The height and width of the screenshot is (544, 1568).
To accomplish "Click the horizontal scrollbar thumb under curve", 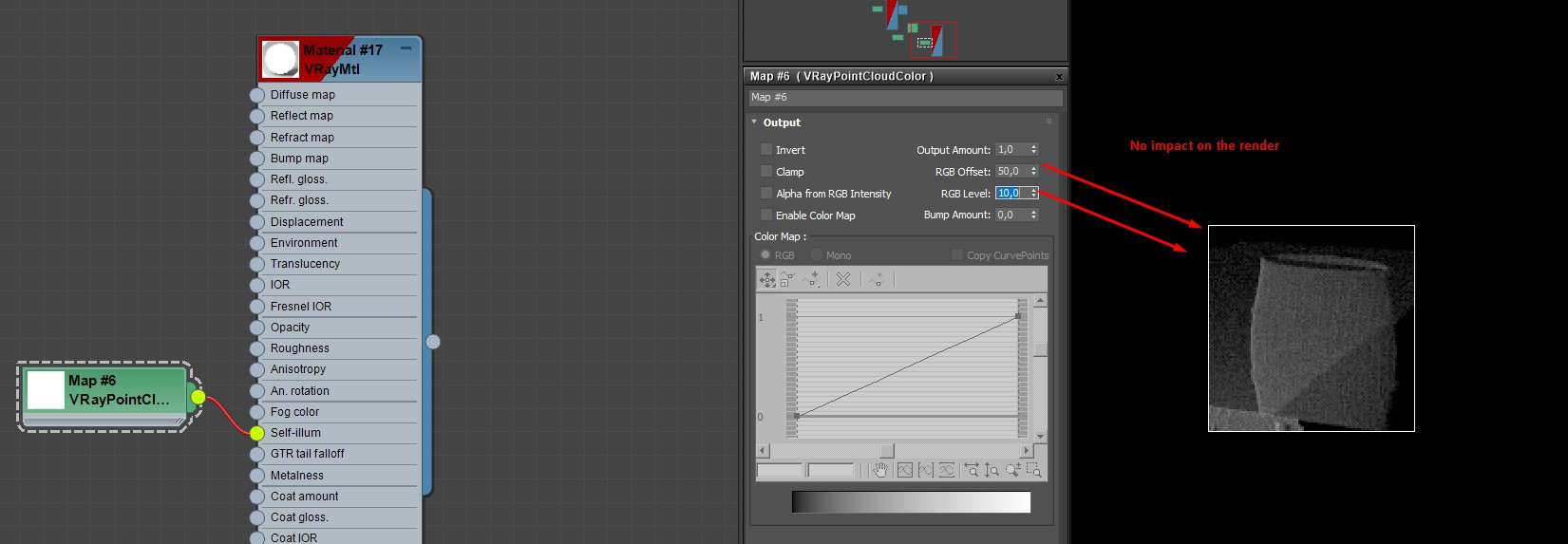I will pyautogui.click(x=887, y=451).
